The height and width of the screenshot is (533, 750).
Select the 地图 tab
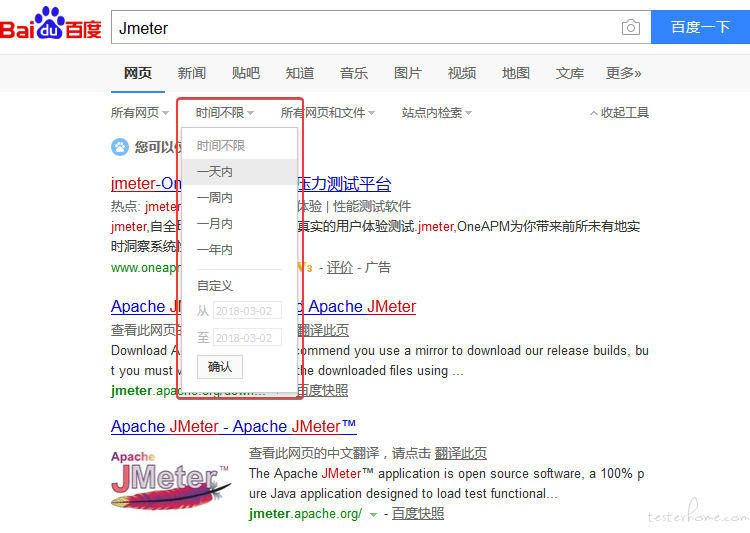pos(516,73)
